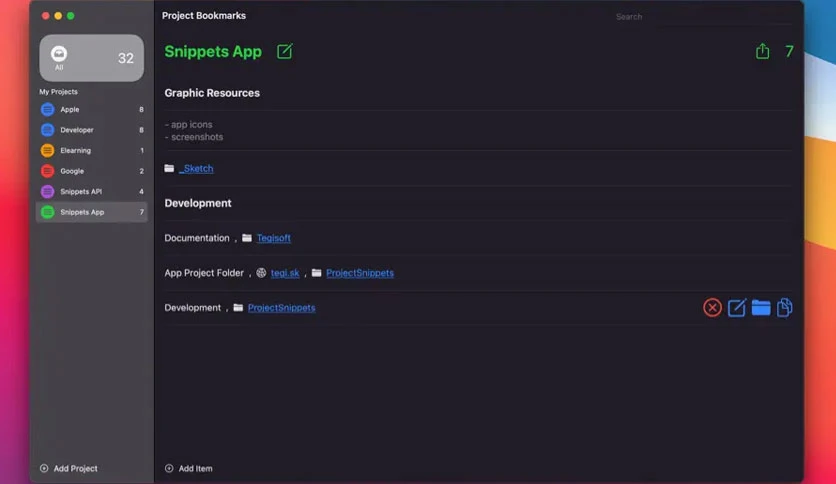Click the Project Bookmarks window title
Image resolution: width=836 pixels, height=484 pixels.
click(204, 15)
